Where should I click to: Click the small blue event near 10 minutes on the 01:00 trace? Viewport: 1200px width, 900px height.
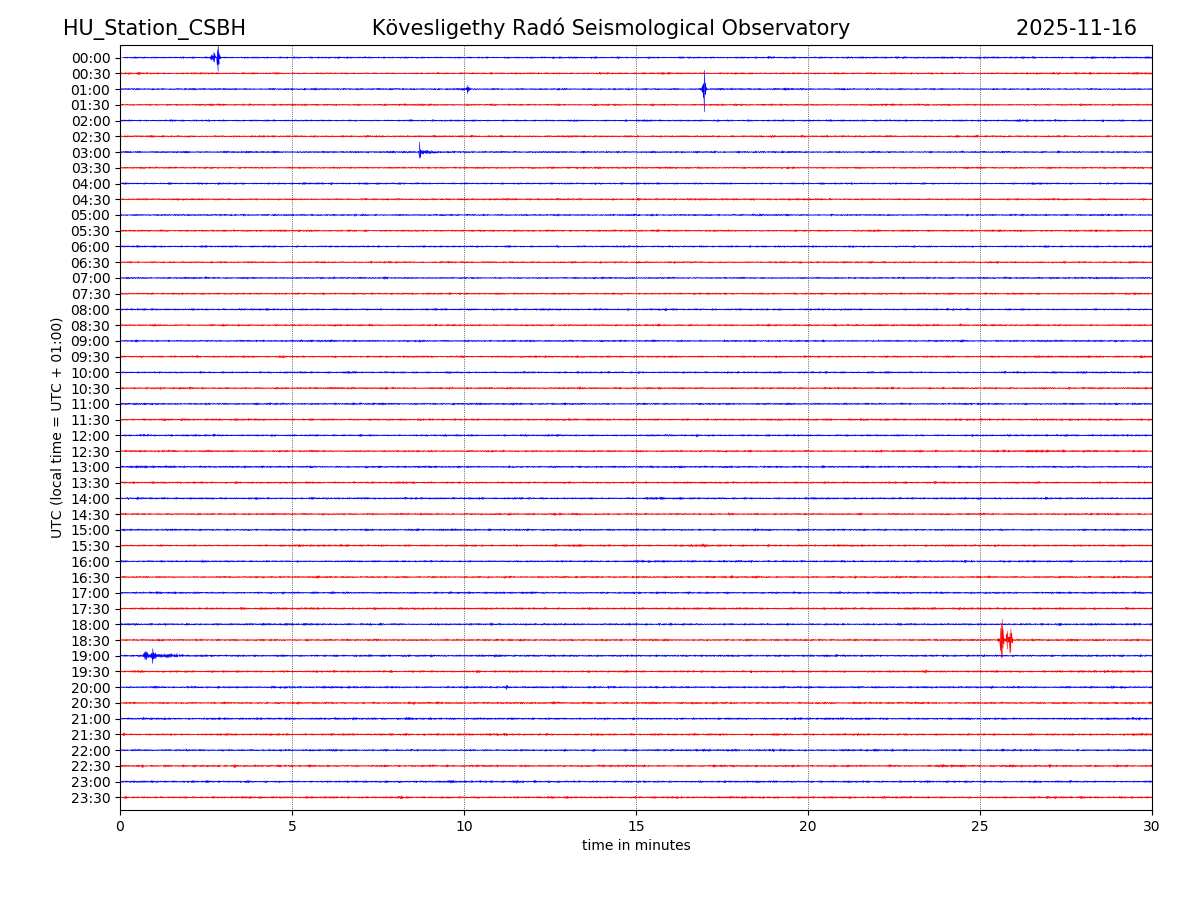pos(467,89)
